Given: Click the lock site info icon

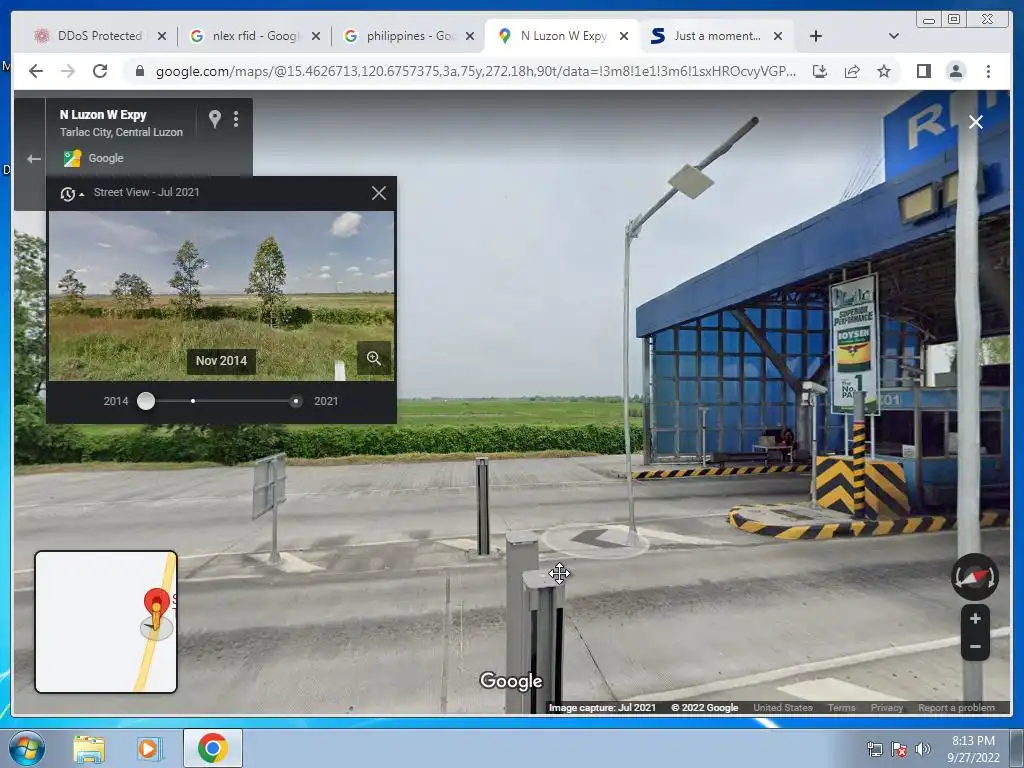Looking at the screenshot, I should pos(139,71).
